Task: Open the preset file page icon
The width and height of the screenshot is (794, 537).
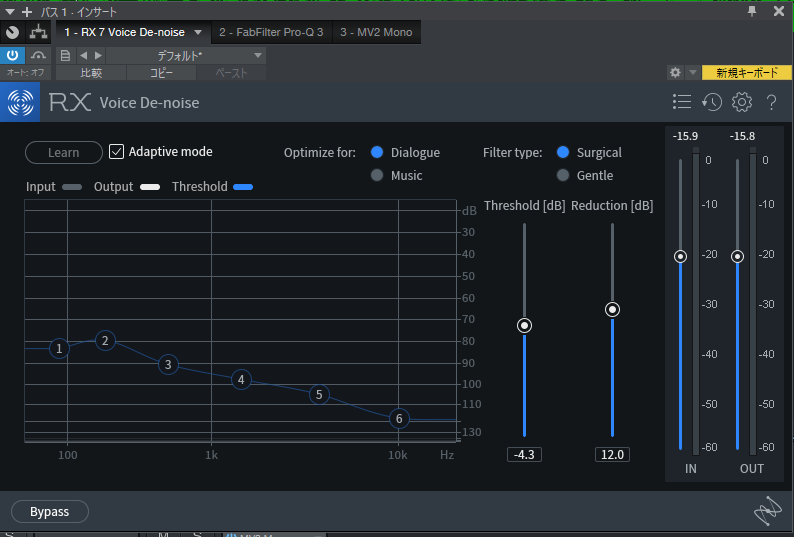Action: [x=65, y=55]
